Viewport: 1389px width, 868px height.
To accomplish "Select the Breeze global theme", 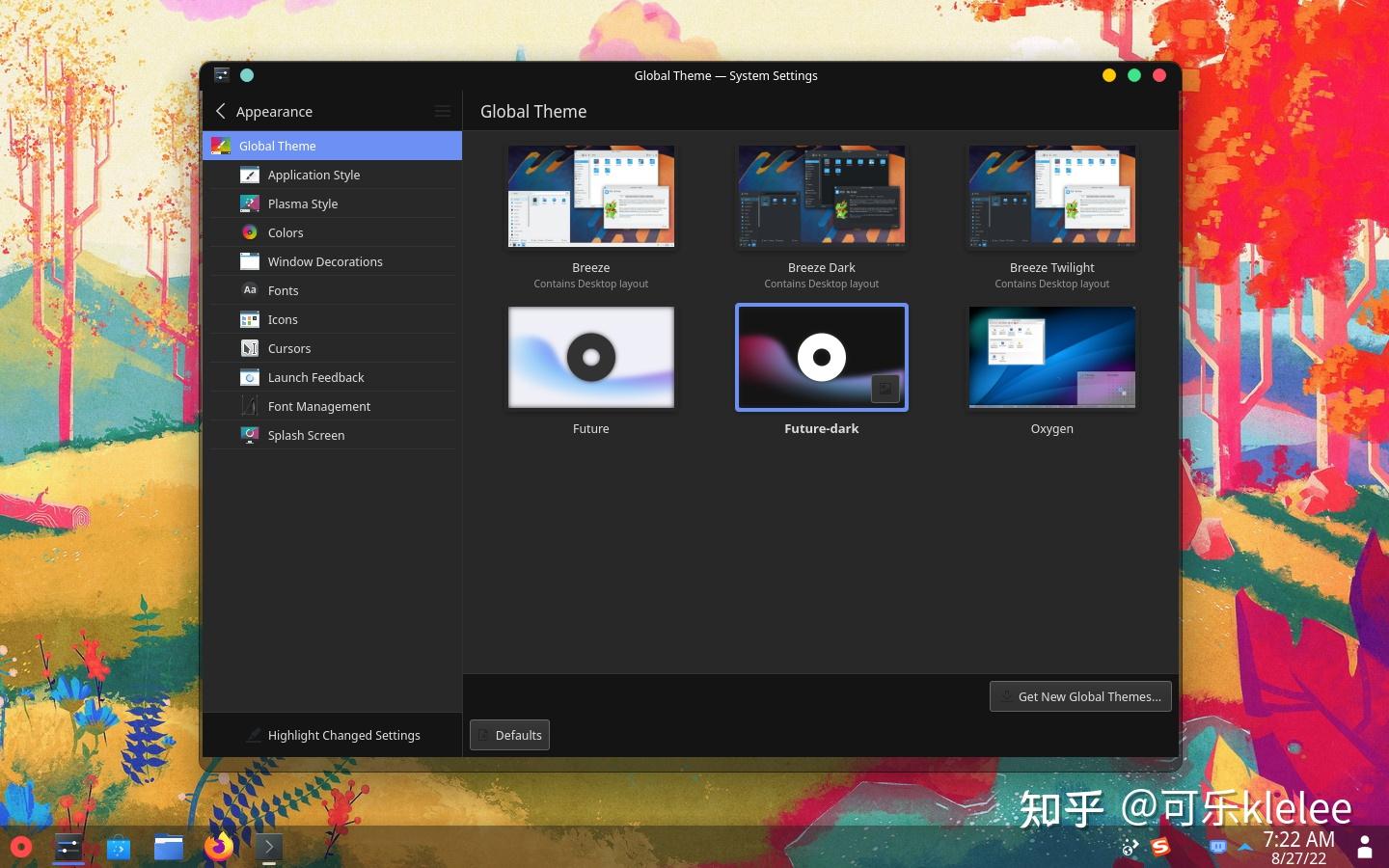I will click(x=590, y=196).
